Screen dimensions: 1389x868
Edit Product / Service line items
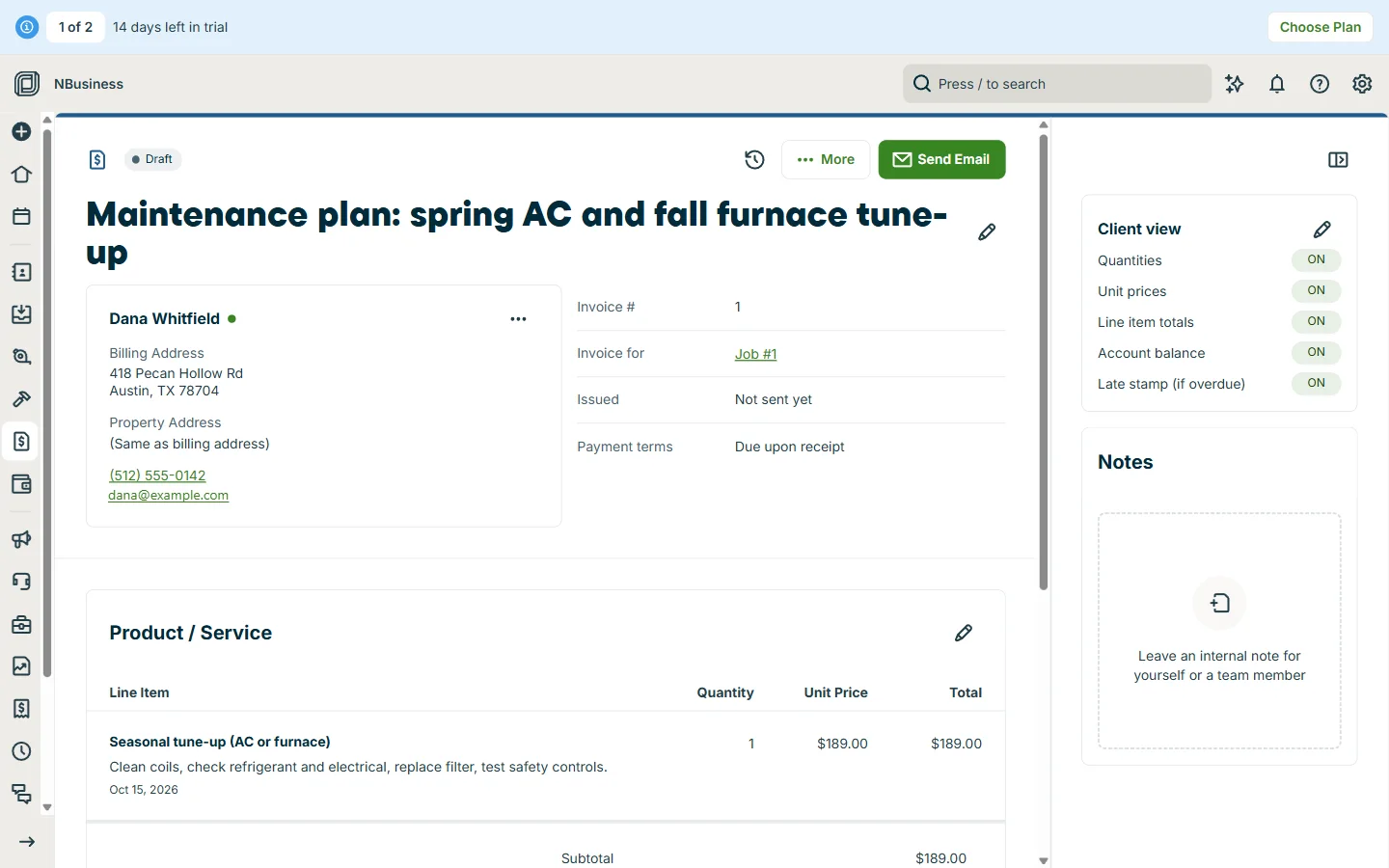964,633
